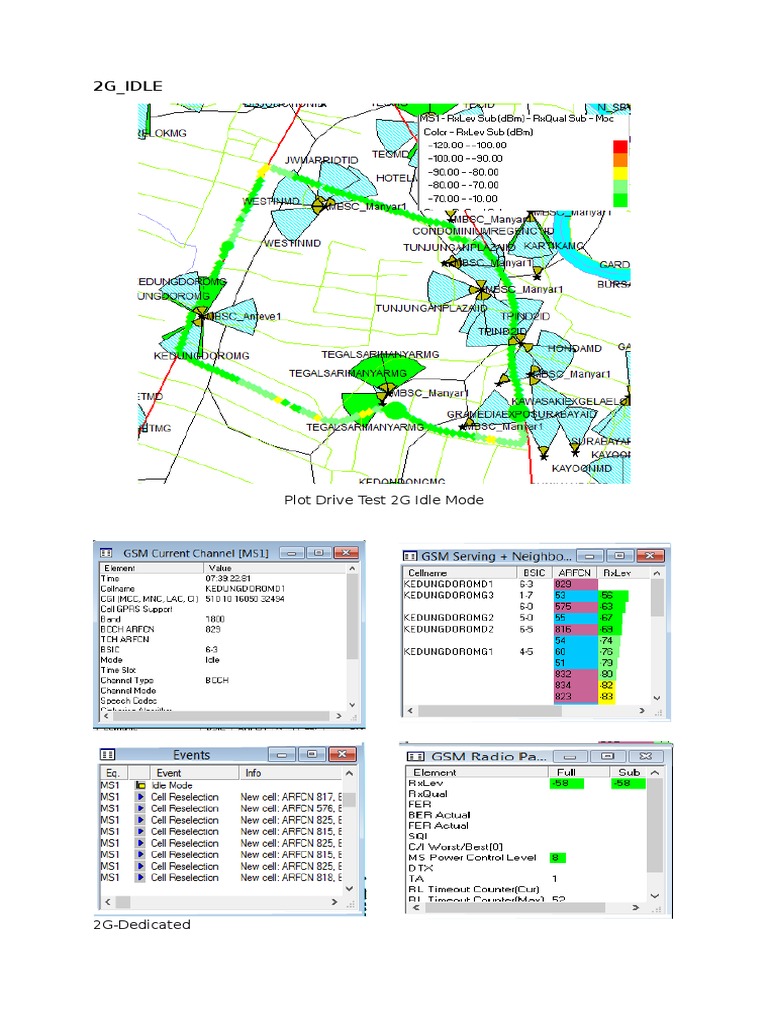Click the red -120 to -100 legend swatch
The image size is (768, 1024).
pos(620,146)
